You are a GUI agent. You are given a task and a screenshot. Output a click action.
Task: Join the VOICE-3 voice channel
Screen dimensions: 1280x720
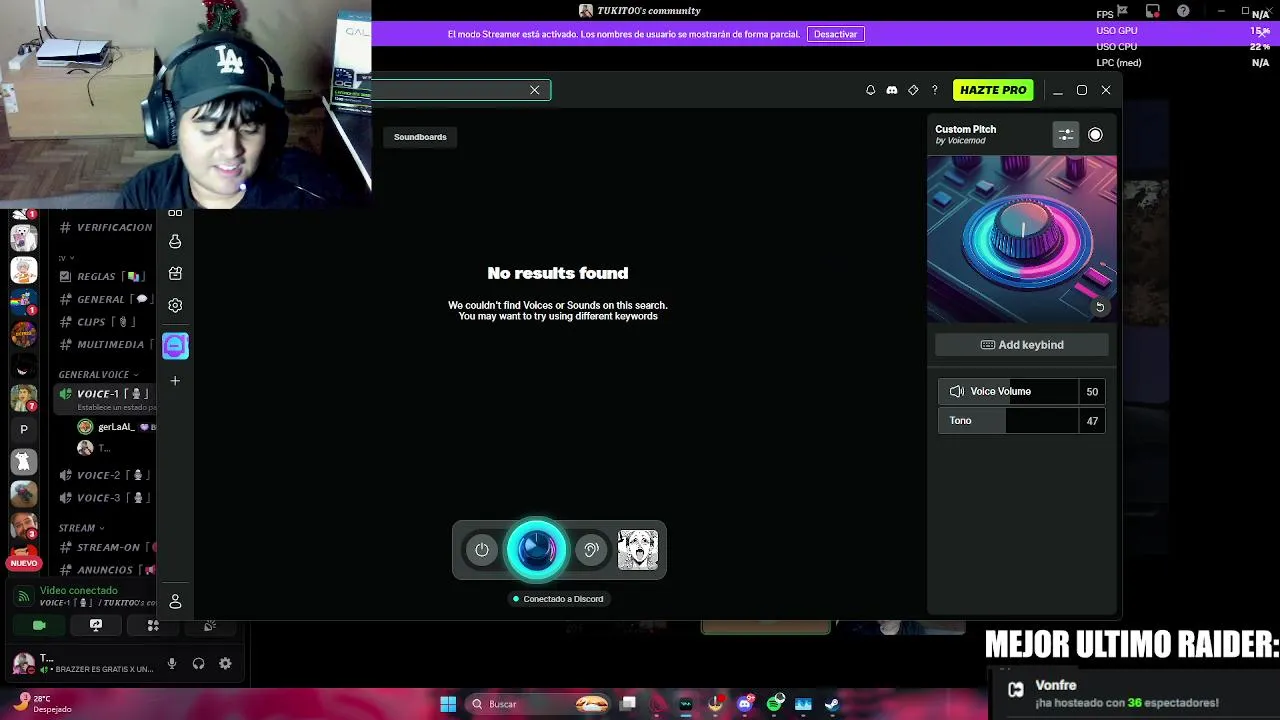(x=105, y=498)
